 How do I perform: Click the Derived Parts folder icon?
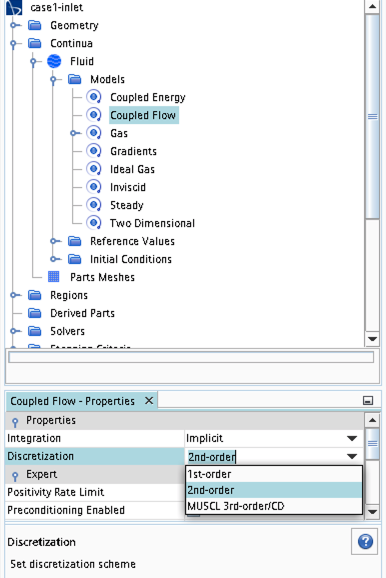pyautogui.click(x=35, y=313)
